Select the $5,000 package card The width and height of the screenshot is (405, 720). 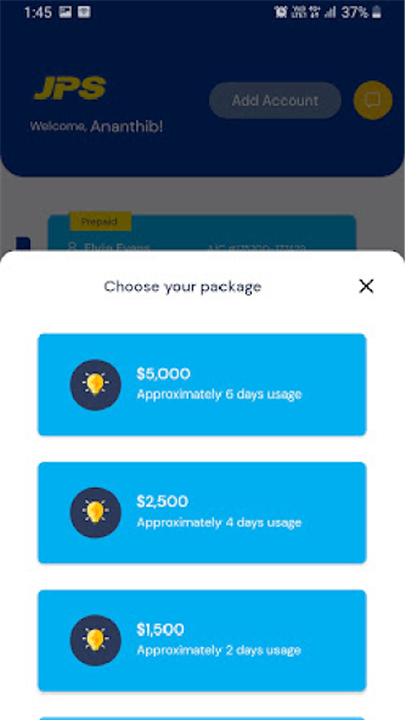coord(202,385)
